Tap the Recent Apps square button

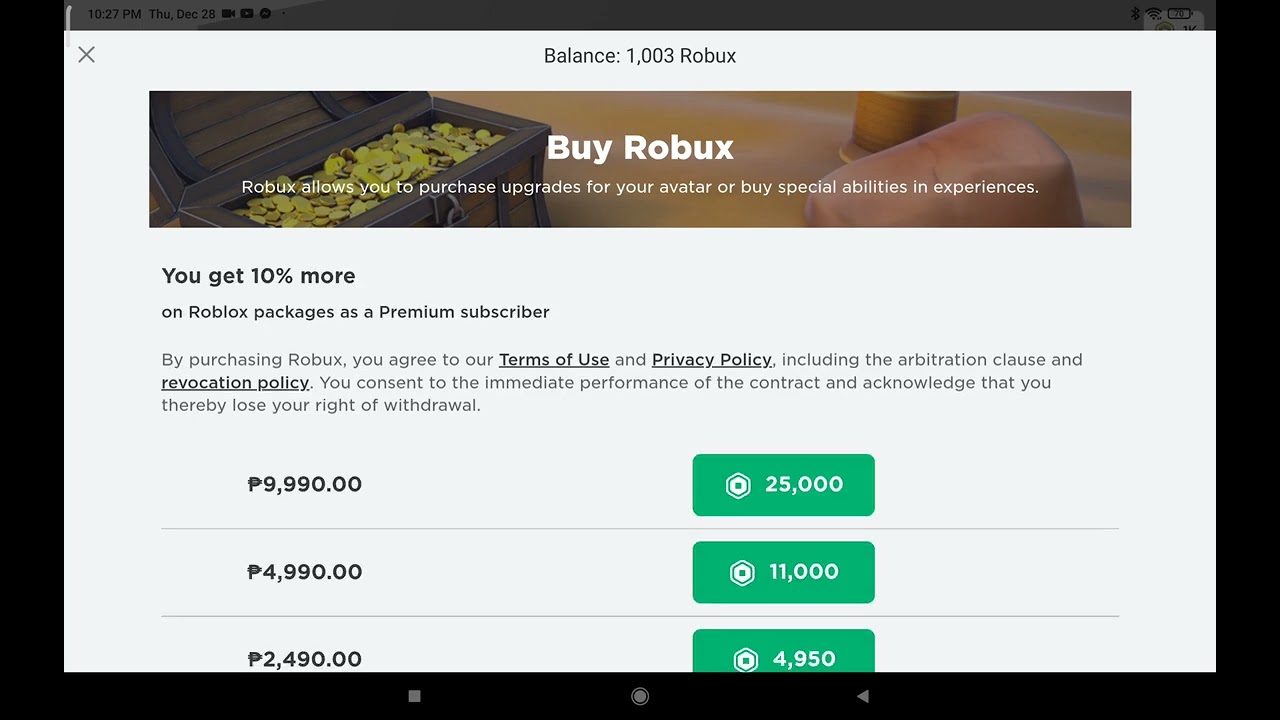click(x=415, y=696)
